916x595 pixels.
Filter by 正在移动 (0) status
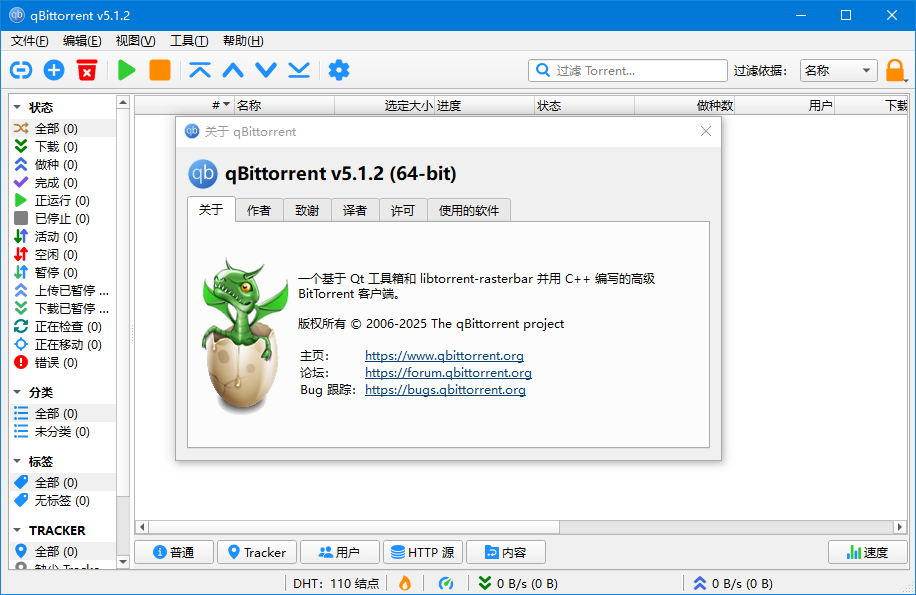click(x=63, y=345)
